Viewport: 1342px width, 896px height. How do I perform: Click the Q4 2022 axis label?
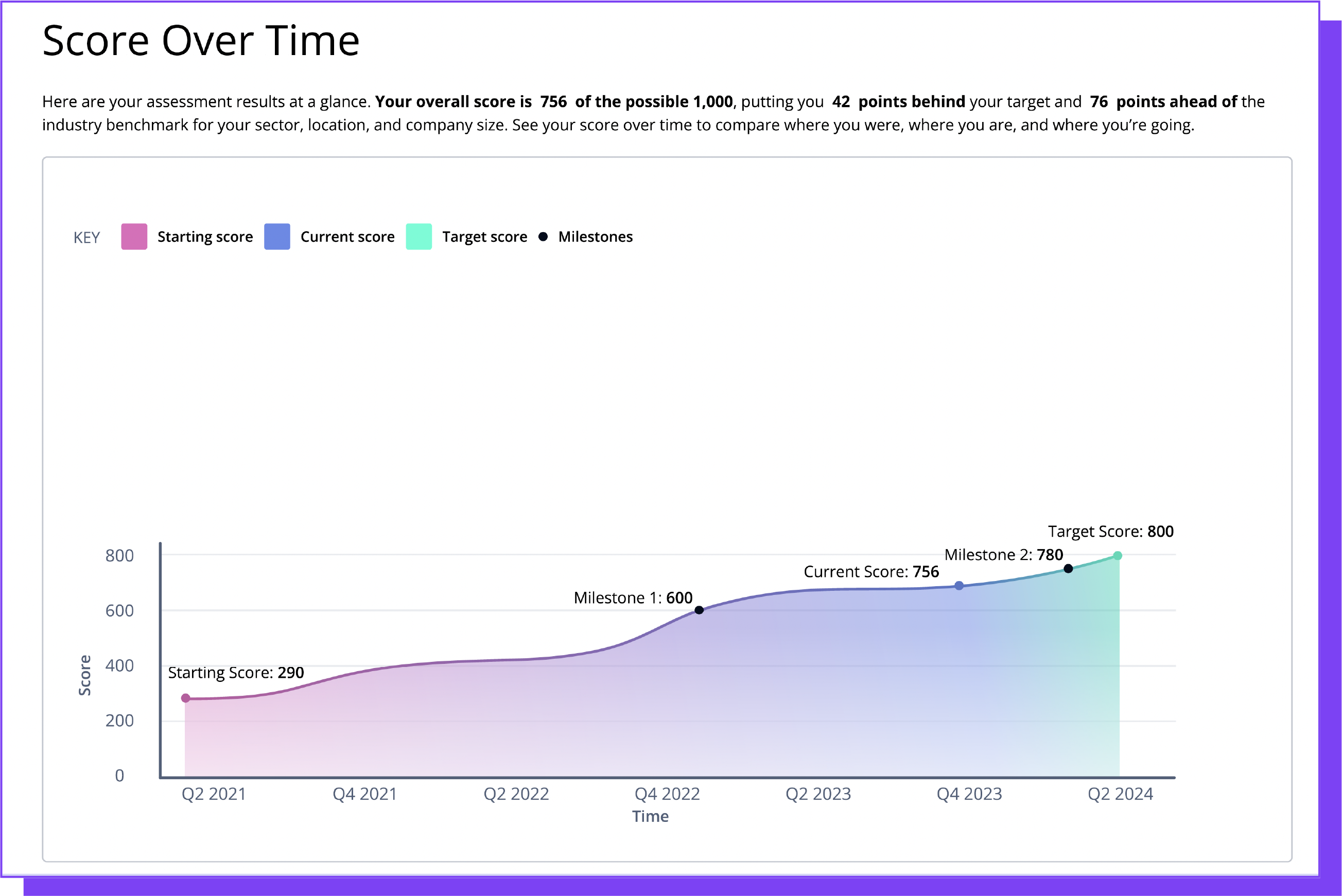point(667,794)
